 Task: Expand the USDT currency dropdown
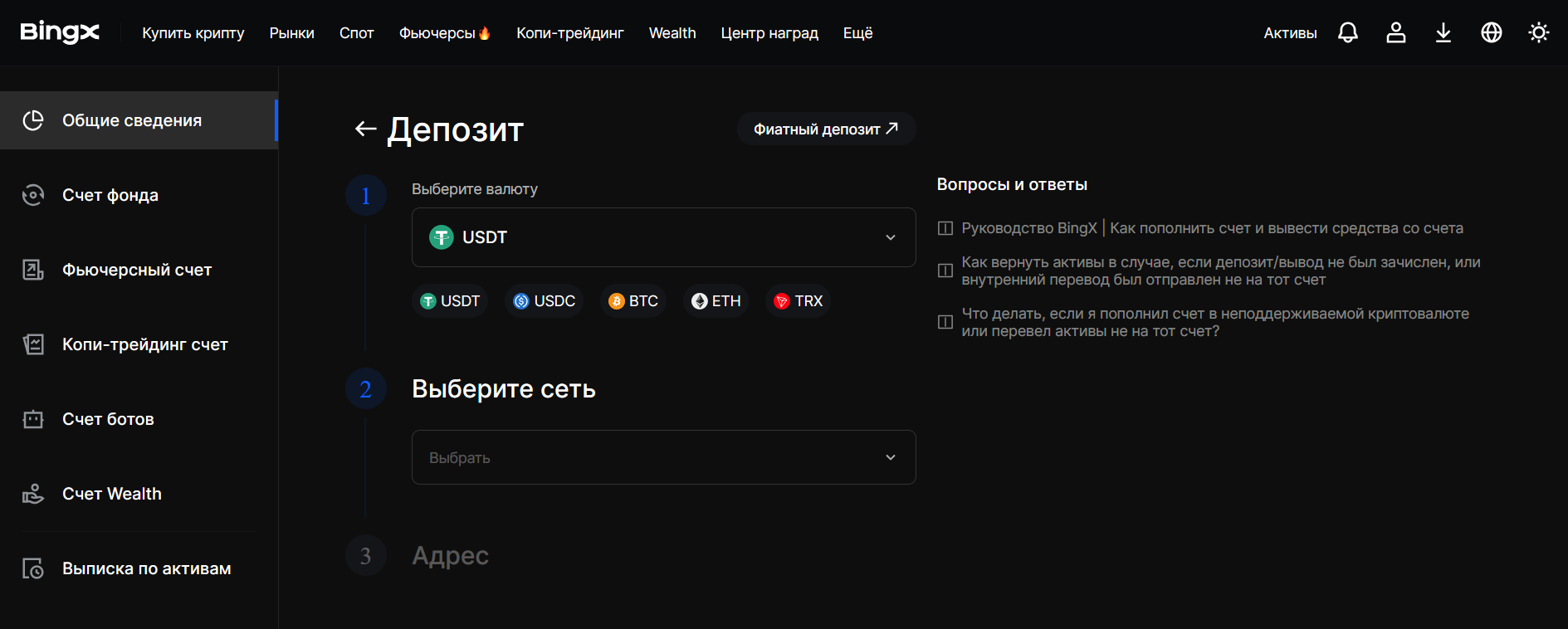664,237
